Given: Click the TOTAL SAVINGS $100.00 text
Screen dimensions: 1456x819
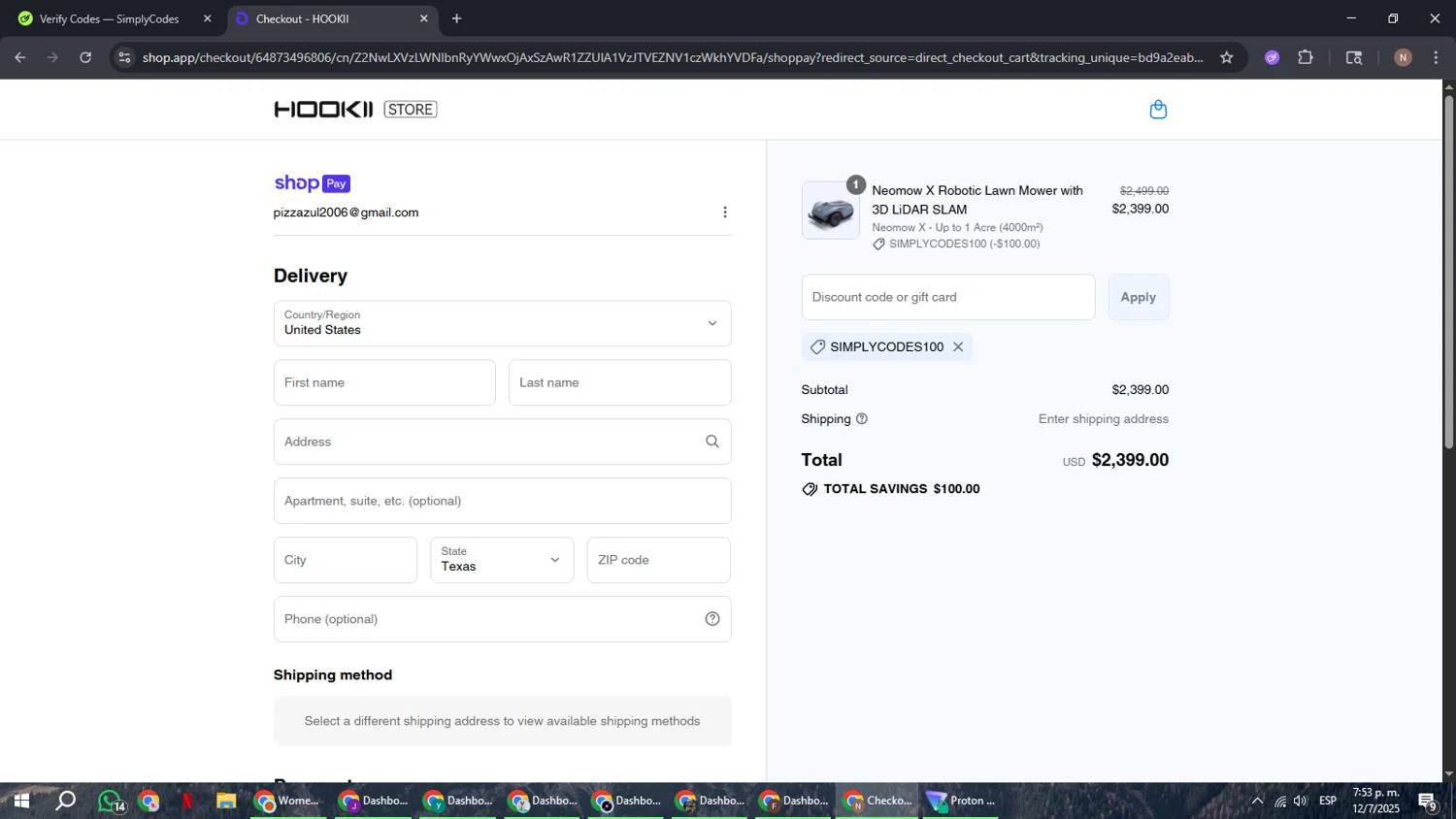Looking at the screenshot, I should [x=902, y=489].
